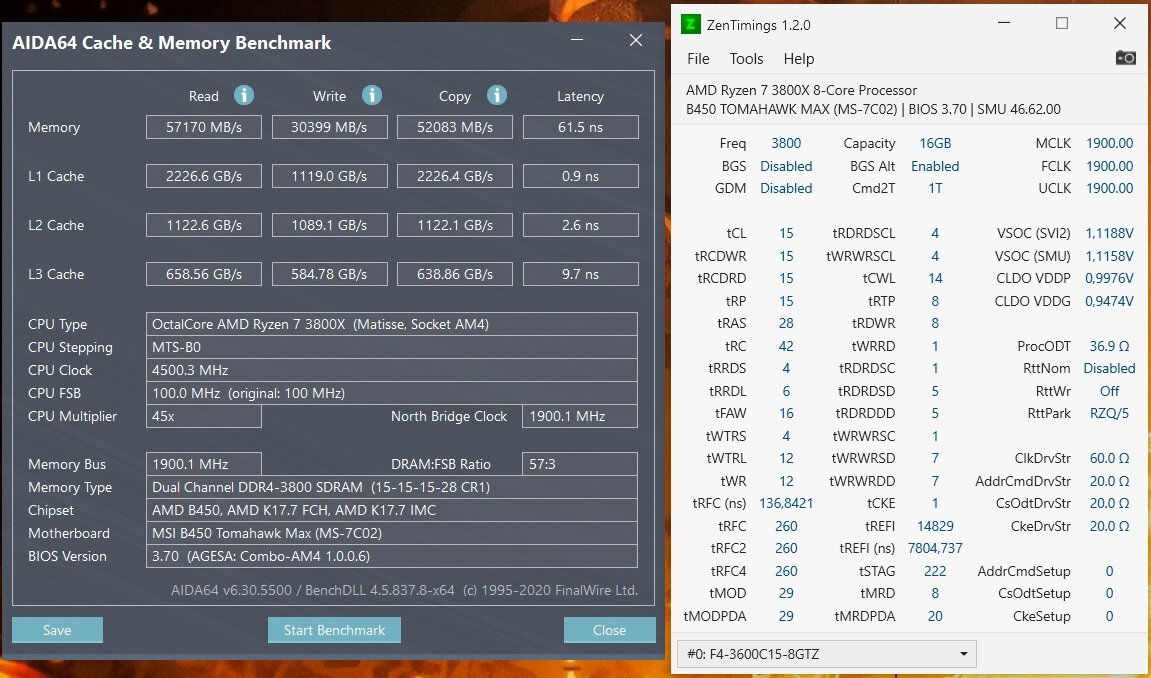Click the tCL value 15
The image size is (1151, 678).
click(786, 233)
